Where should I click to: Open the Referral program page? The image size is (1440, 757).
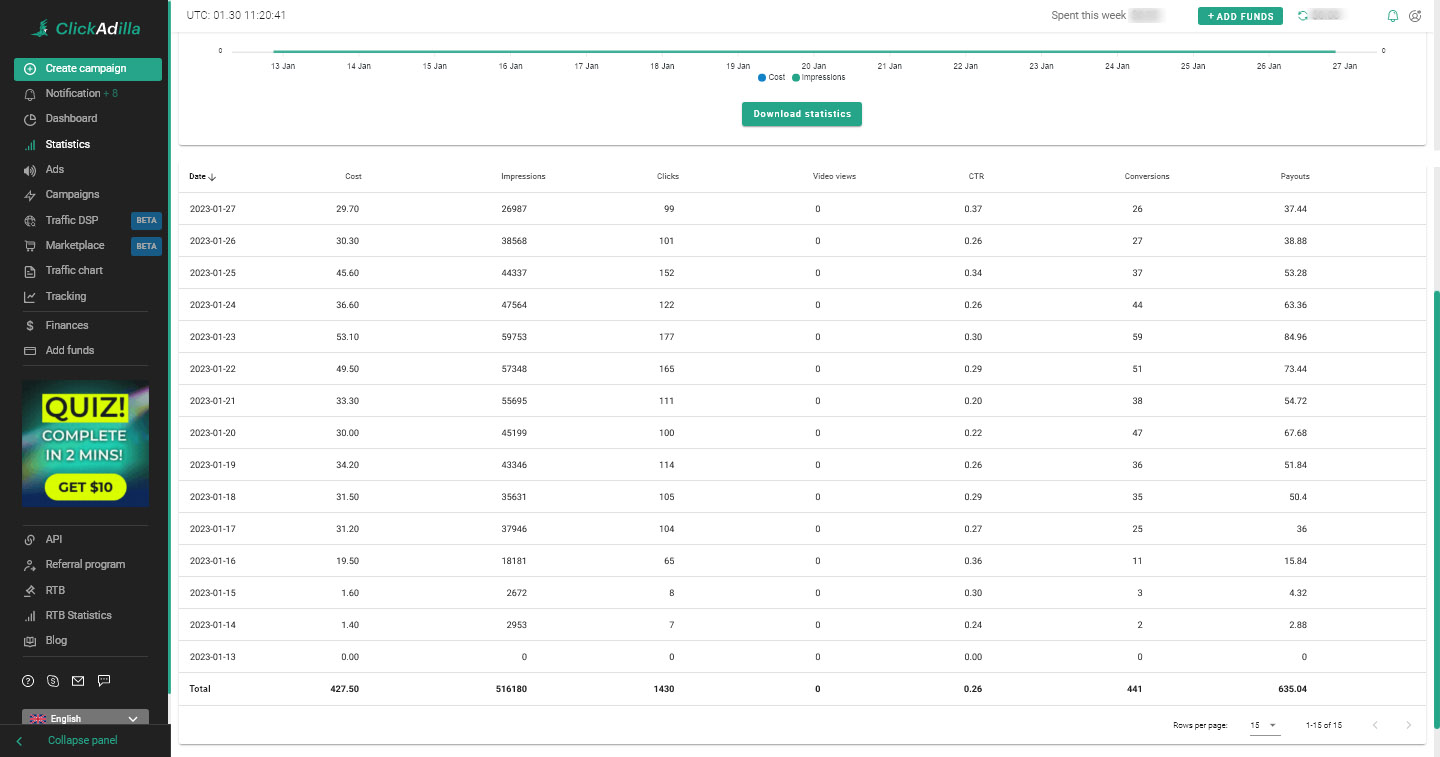(84, 564)
